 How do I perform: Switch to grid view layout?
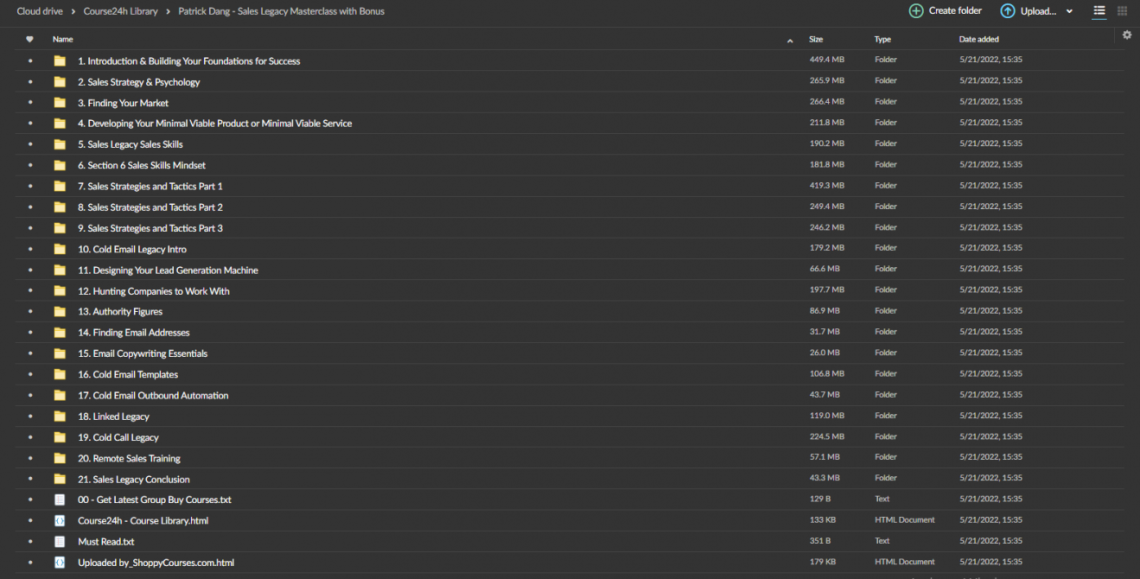1122,10
